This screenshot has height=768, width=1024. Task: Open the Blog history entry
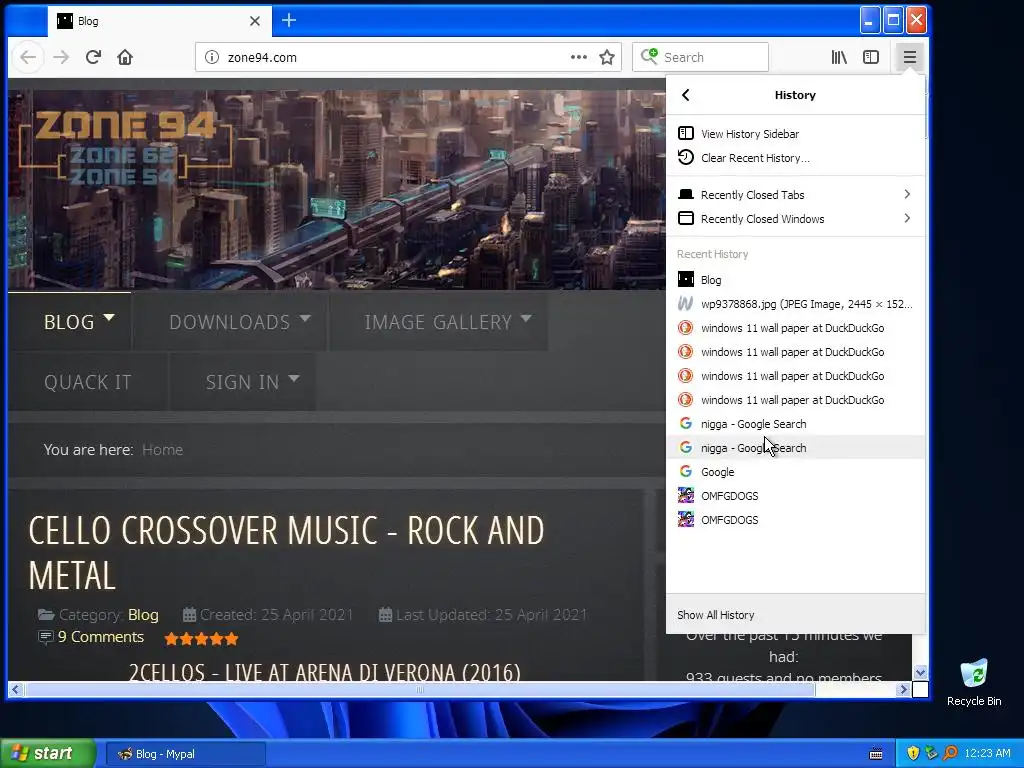point(795,280)
